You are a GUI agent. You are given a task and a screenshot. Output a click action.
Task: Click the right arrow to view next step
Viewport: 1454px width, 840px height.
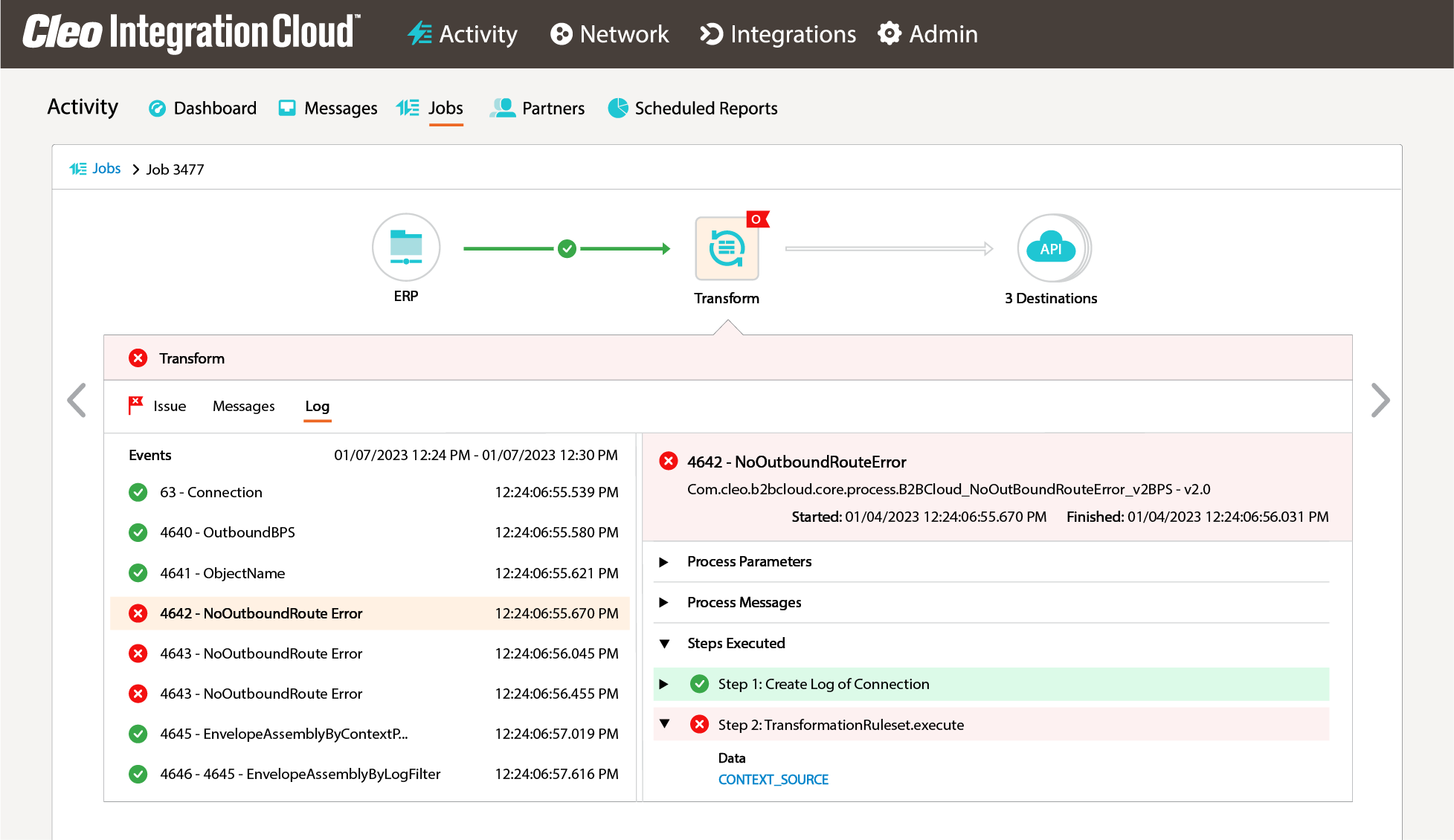pyautogui.click(x=1380, y=400)
